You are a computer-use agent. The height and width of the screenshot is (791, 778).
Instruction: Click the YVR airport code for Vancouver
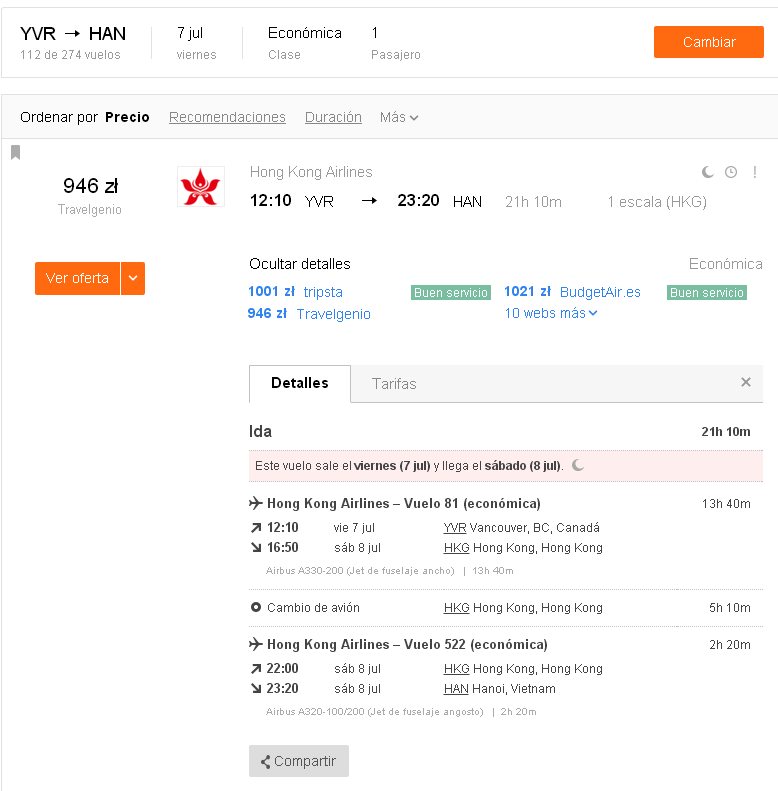[455, 528]
